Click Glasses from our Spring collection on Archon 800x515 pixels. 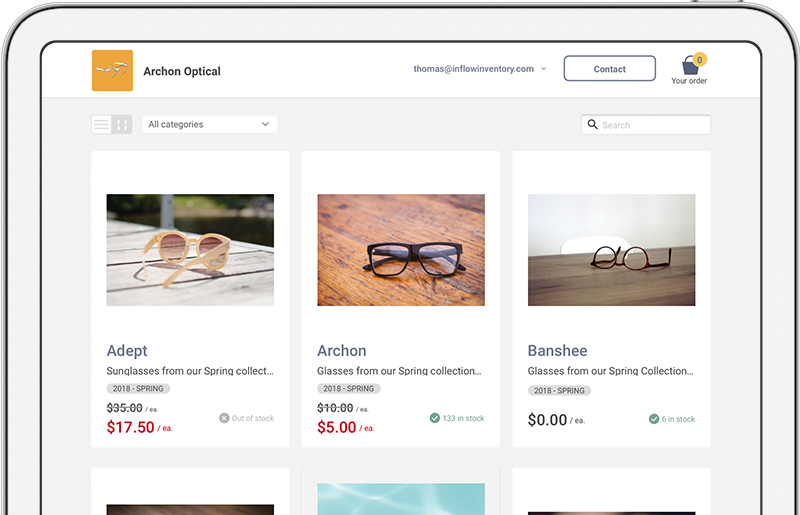tap(399, 371)
